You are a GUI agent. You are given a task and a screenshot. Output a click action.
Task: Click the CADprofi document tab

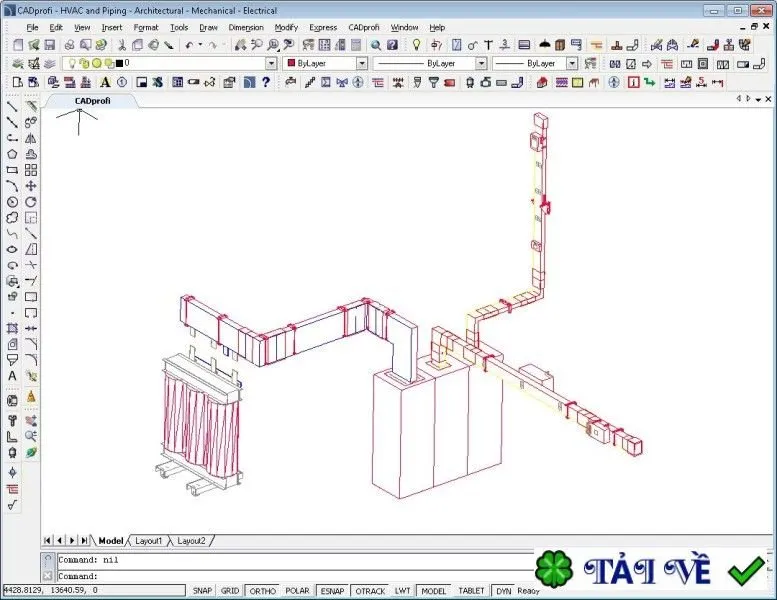93,101
